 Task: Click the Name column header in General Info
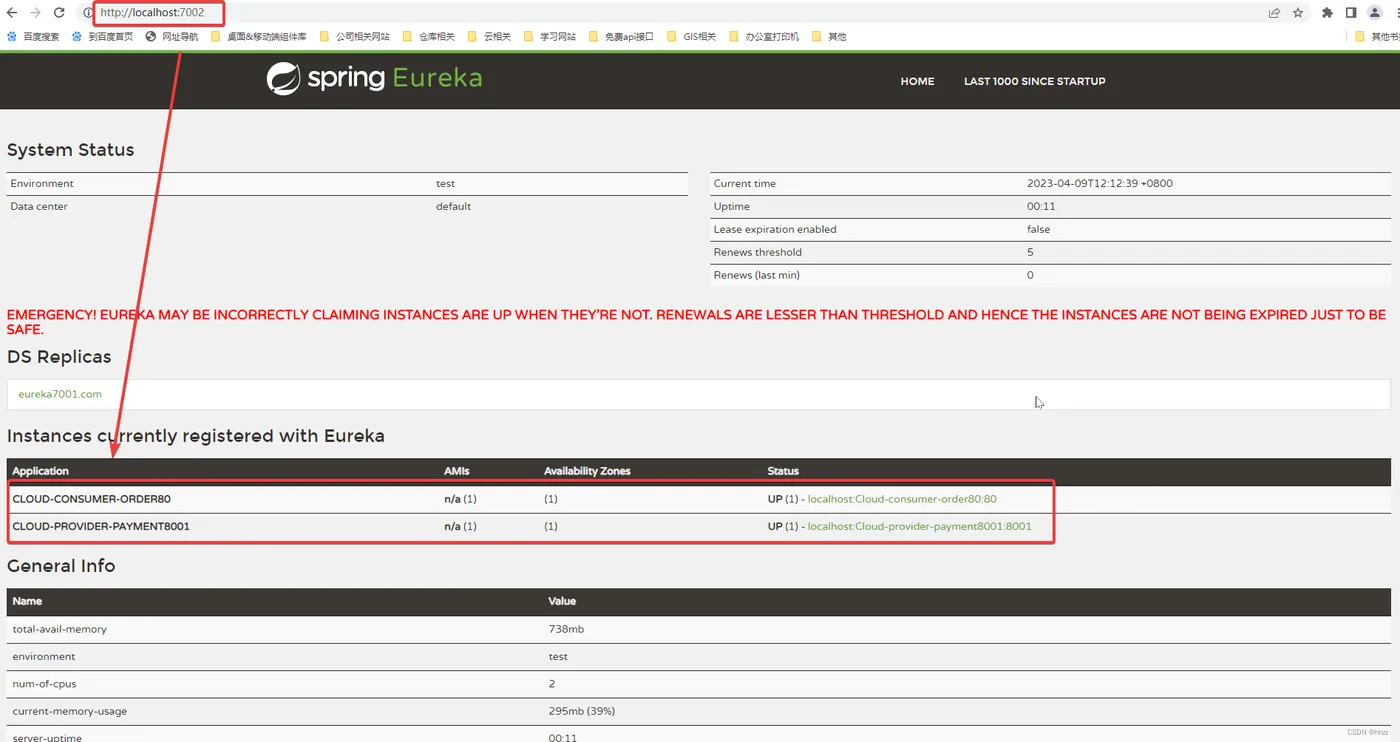click(27, 602)
